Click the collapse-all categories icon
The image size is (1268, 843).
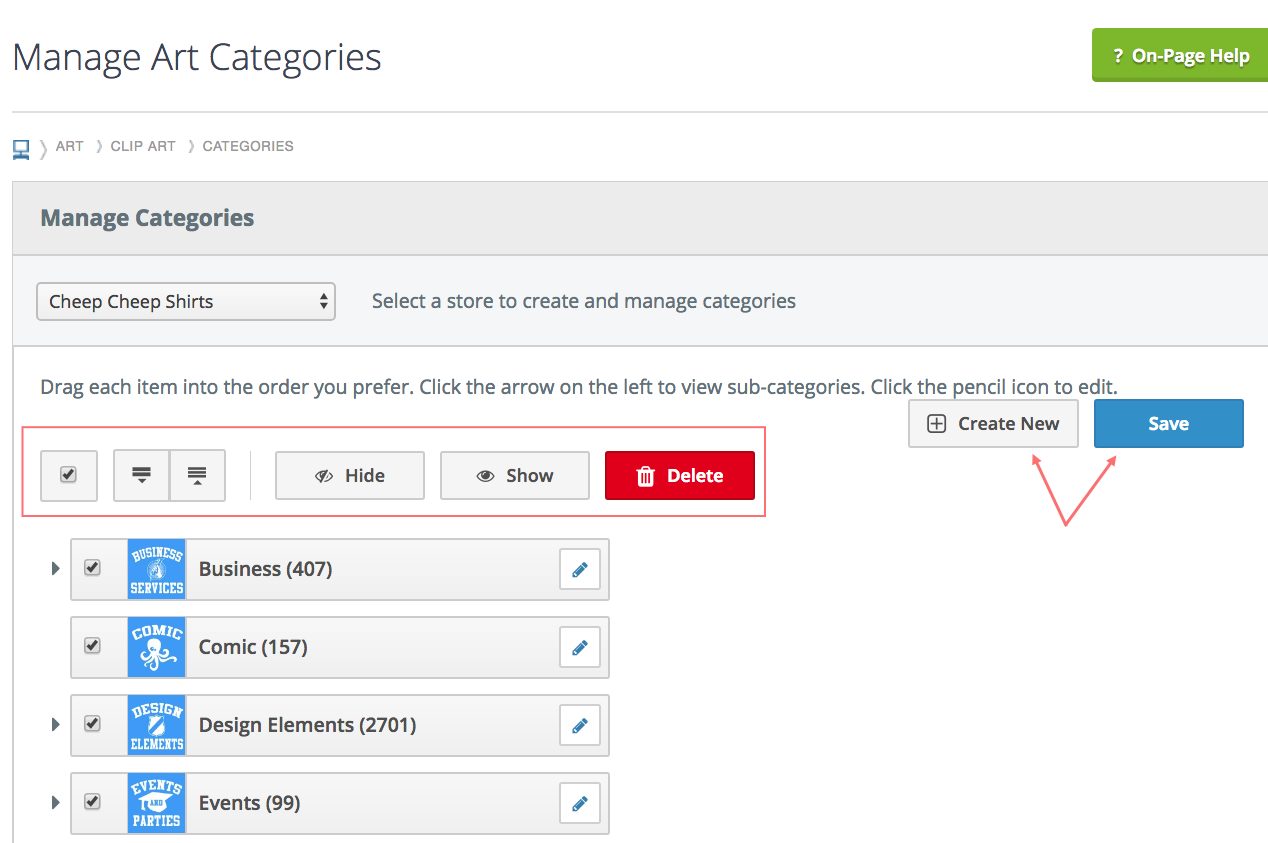tap(197, 475)
